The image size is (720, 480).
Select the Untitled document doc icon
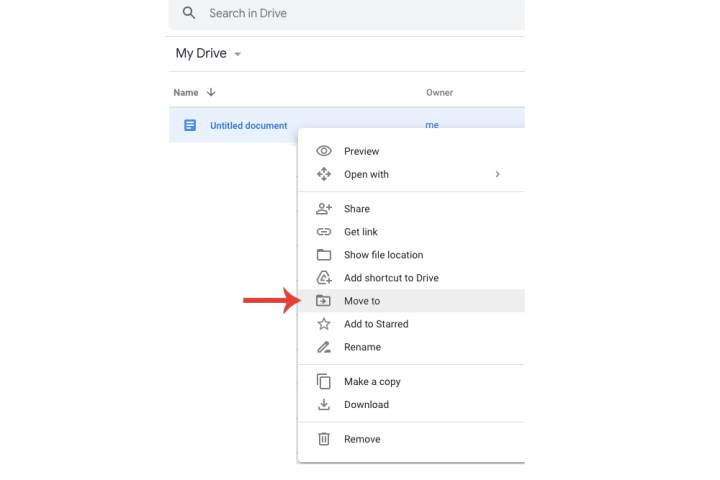190,125
